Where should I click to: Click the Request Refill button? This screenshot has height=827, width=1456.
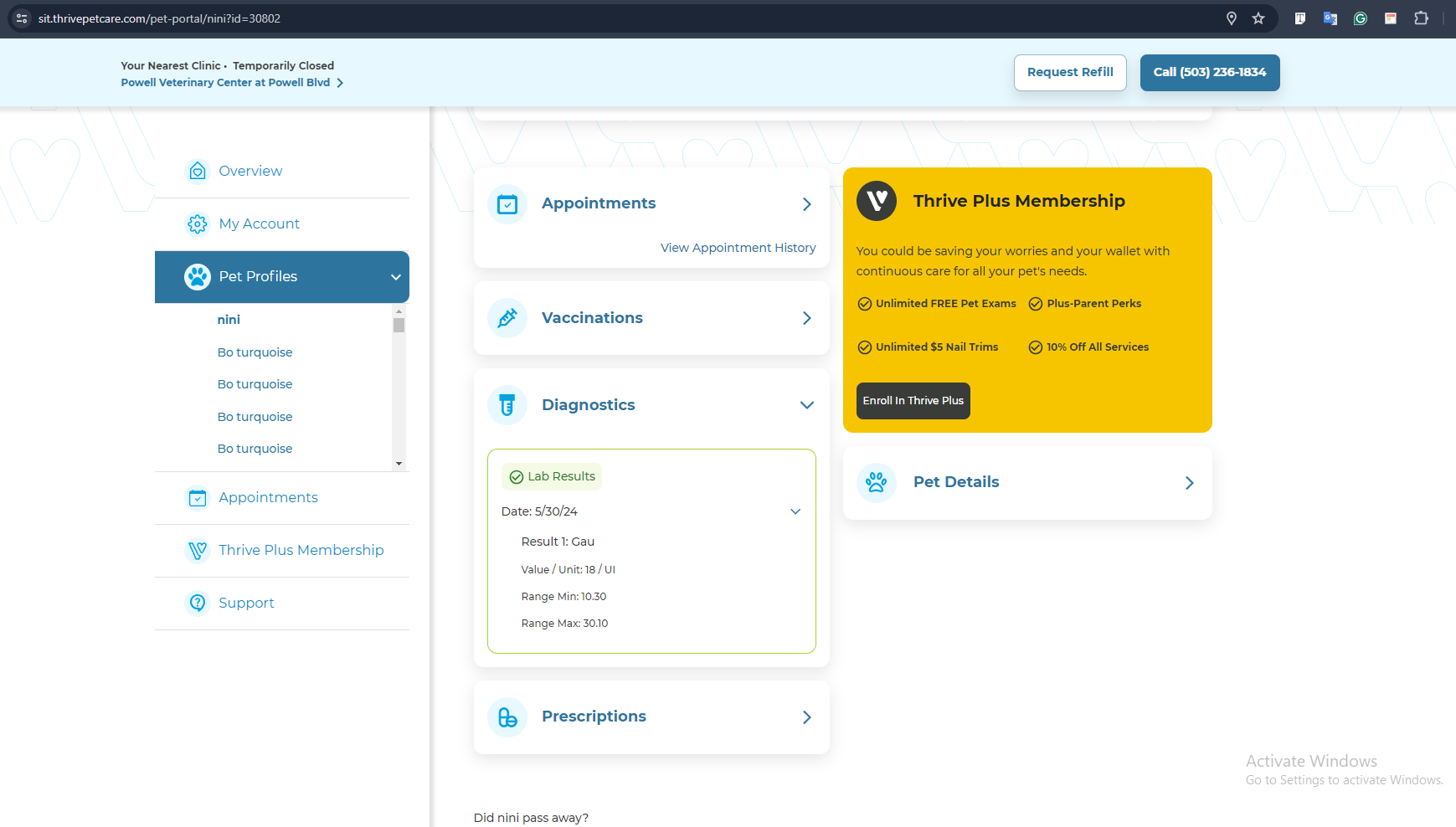1070,73
